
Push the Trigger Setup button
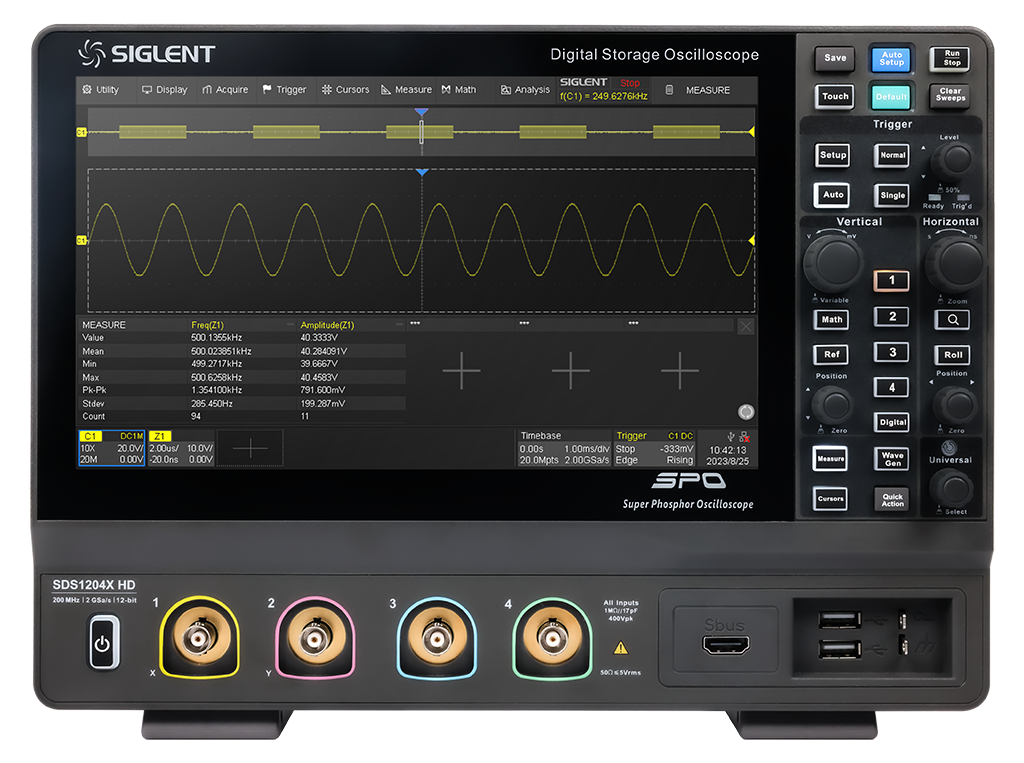(x=833, y=155)
